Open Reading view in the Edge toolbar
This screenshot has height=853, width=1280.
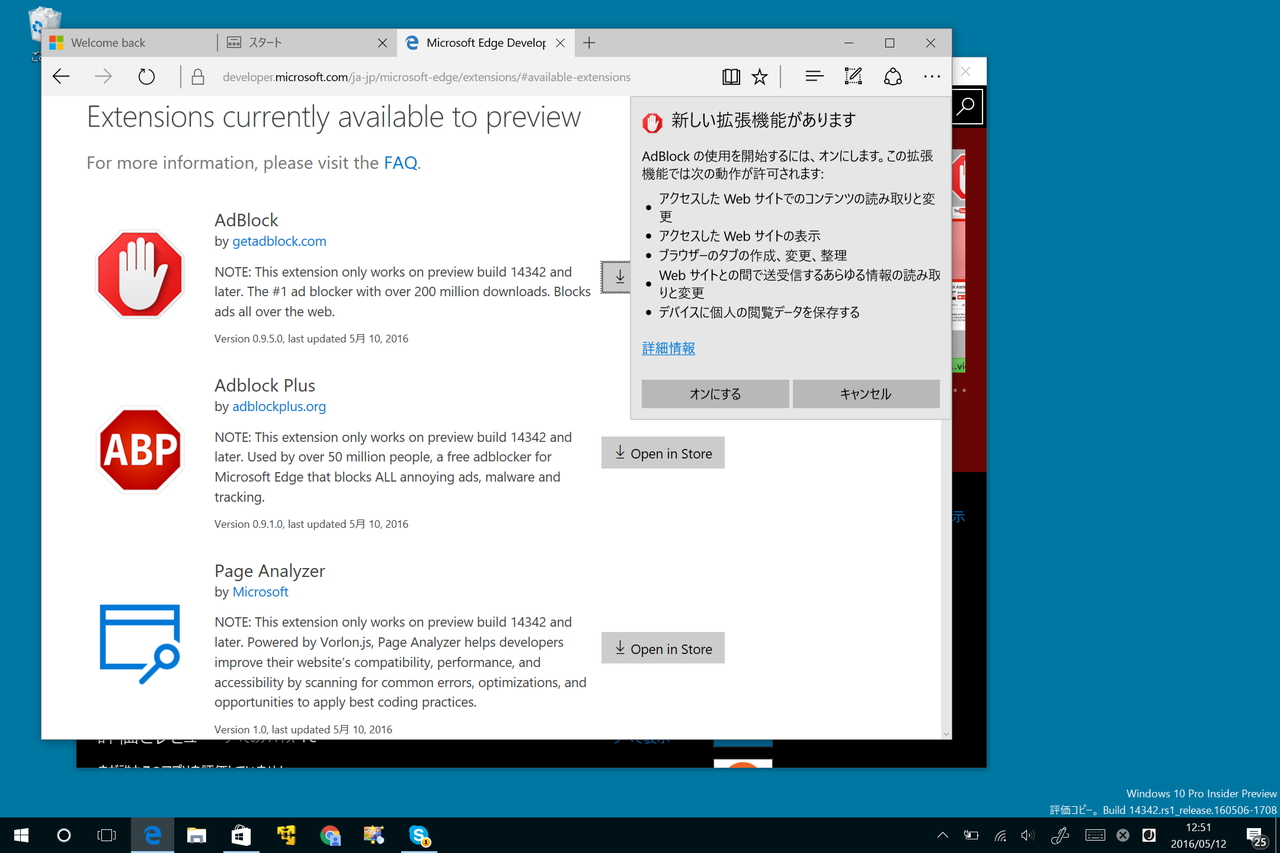click(x=731, y=76)
